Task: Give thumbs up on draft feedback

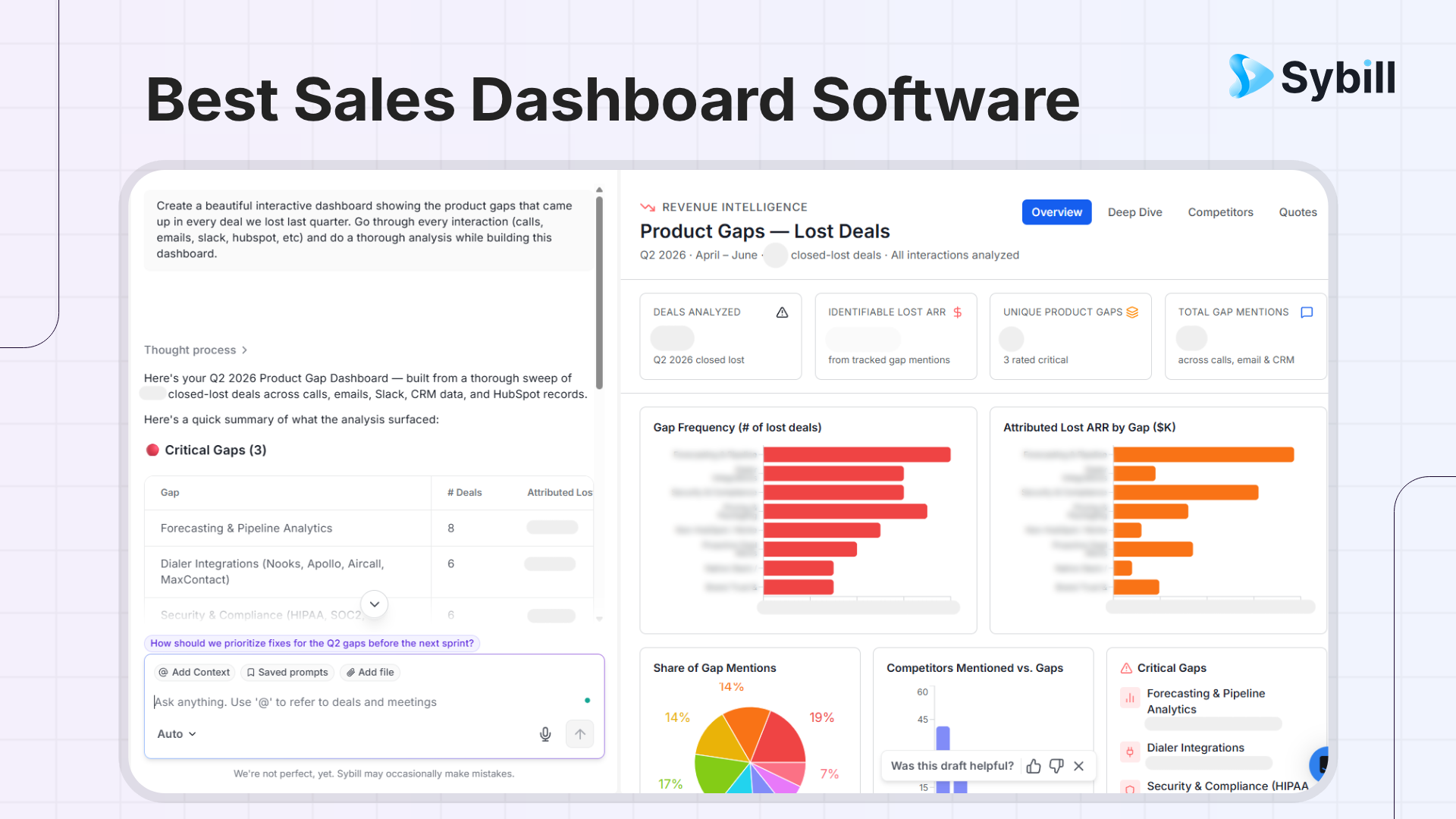Action: tap(1034, 766)
